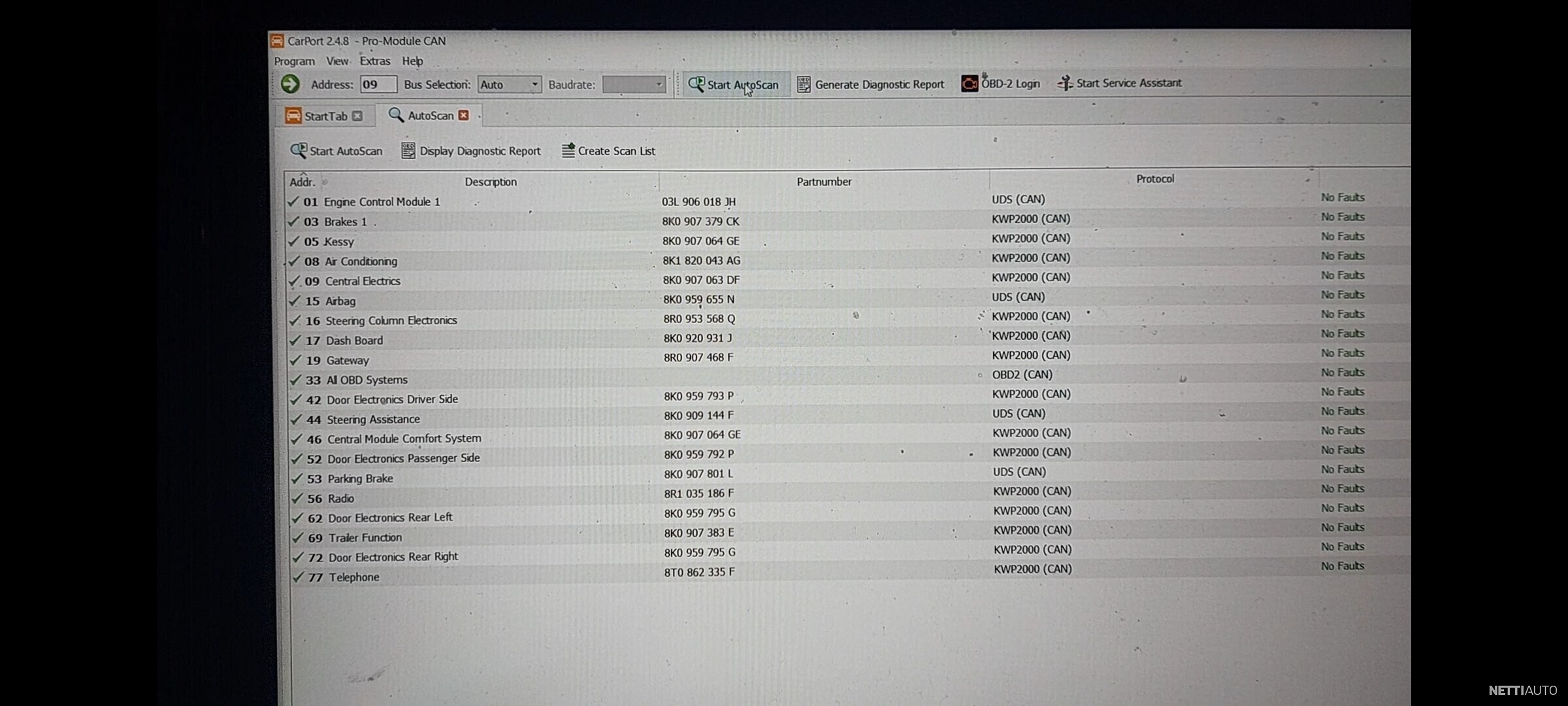Click UDS (CAN) protocol for Airbag
Viewport: 1568px width, 706px height.
coord(1019,297)
